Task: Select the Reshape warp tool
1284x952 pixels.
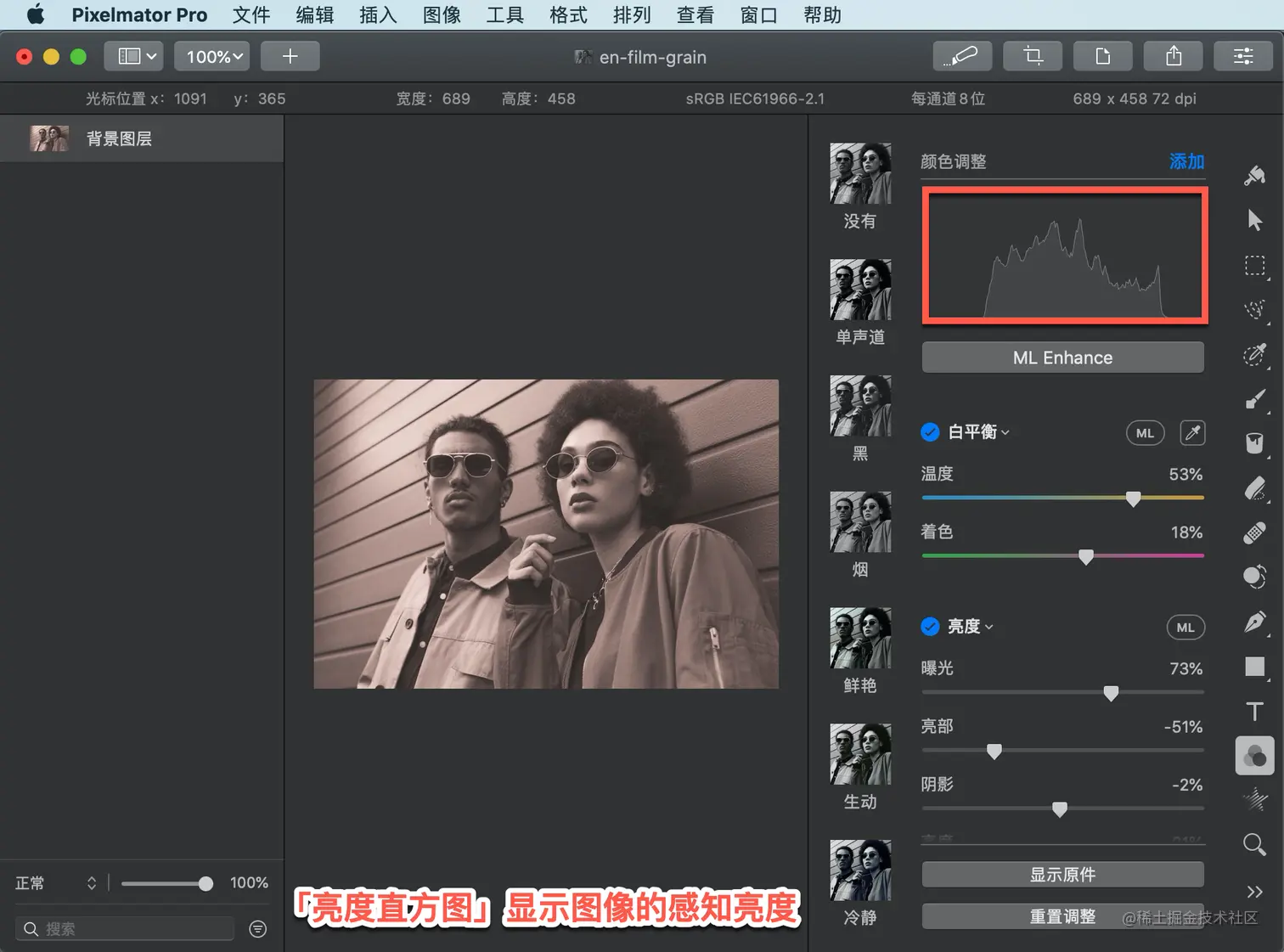Action: coord(1254,577)
